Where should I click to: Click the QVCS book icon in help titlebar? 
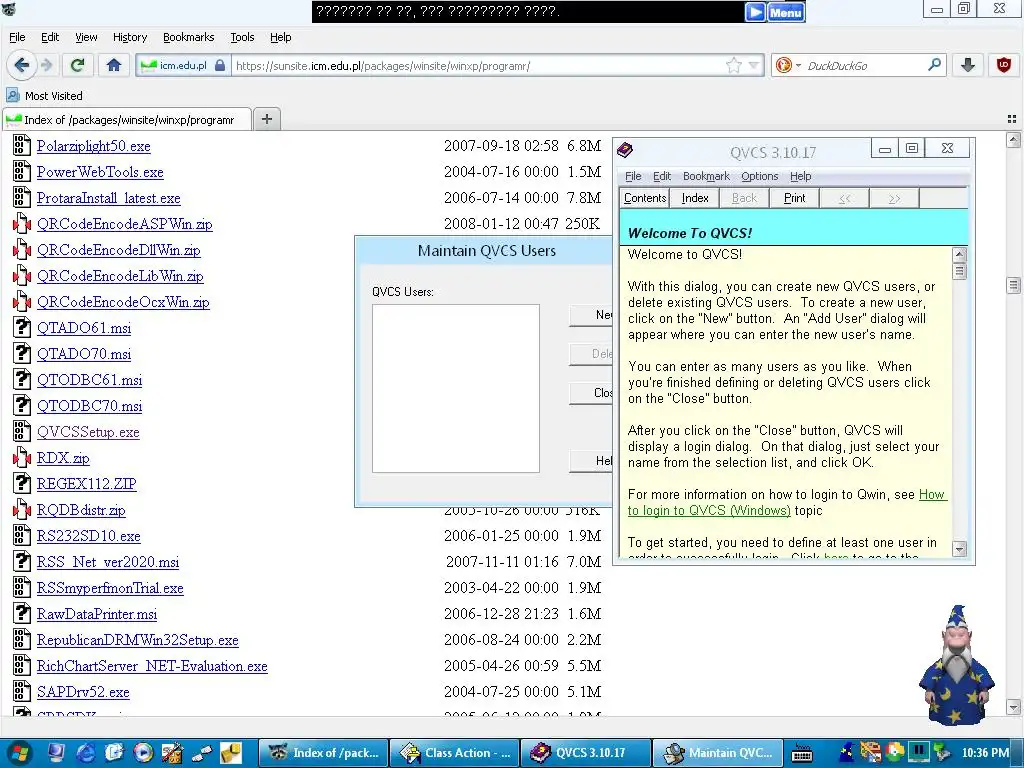pos(625,151)
